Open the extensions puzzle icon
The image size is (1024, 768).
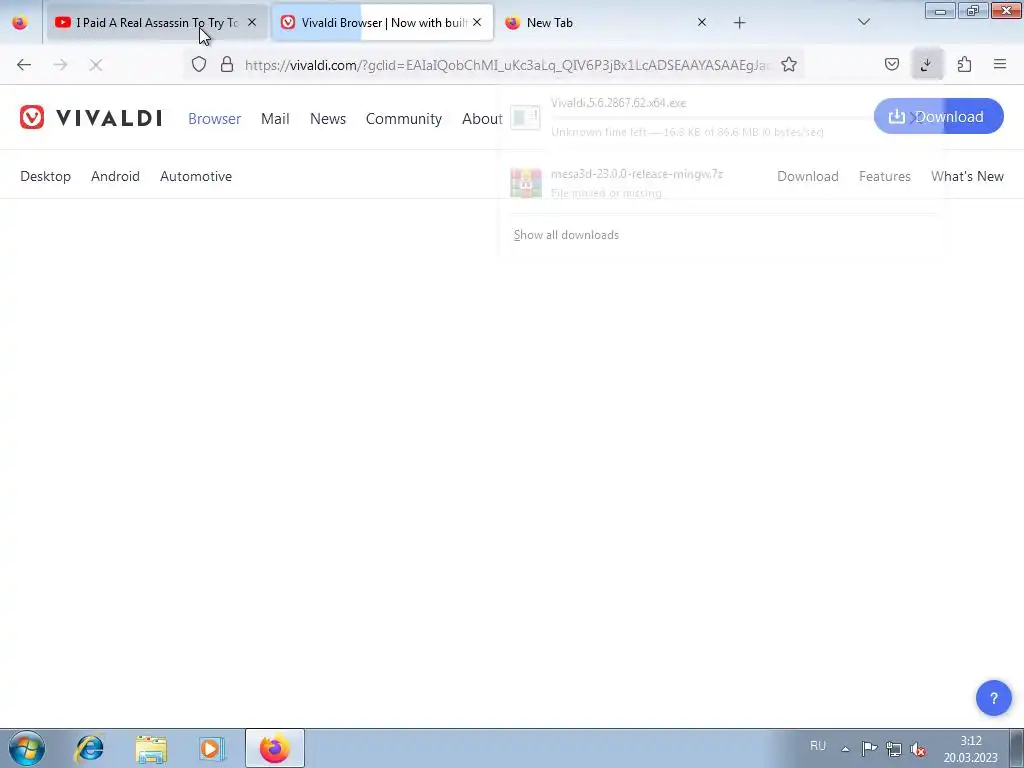[x=965, y=65]
